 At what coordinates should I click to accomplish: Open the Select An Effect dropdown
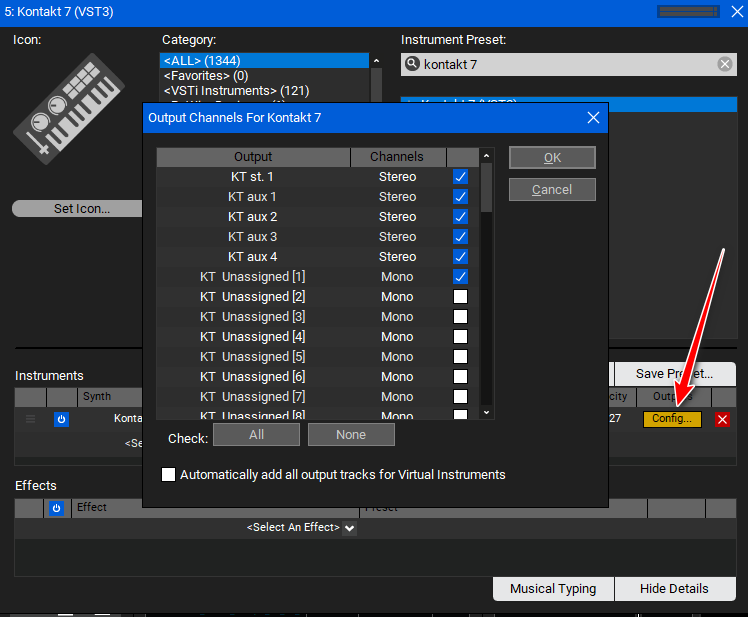(350, 528)
